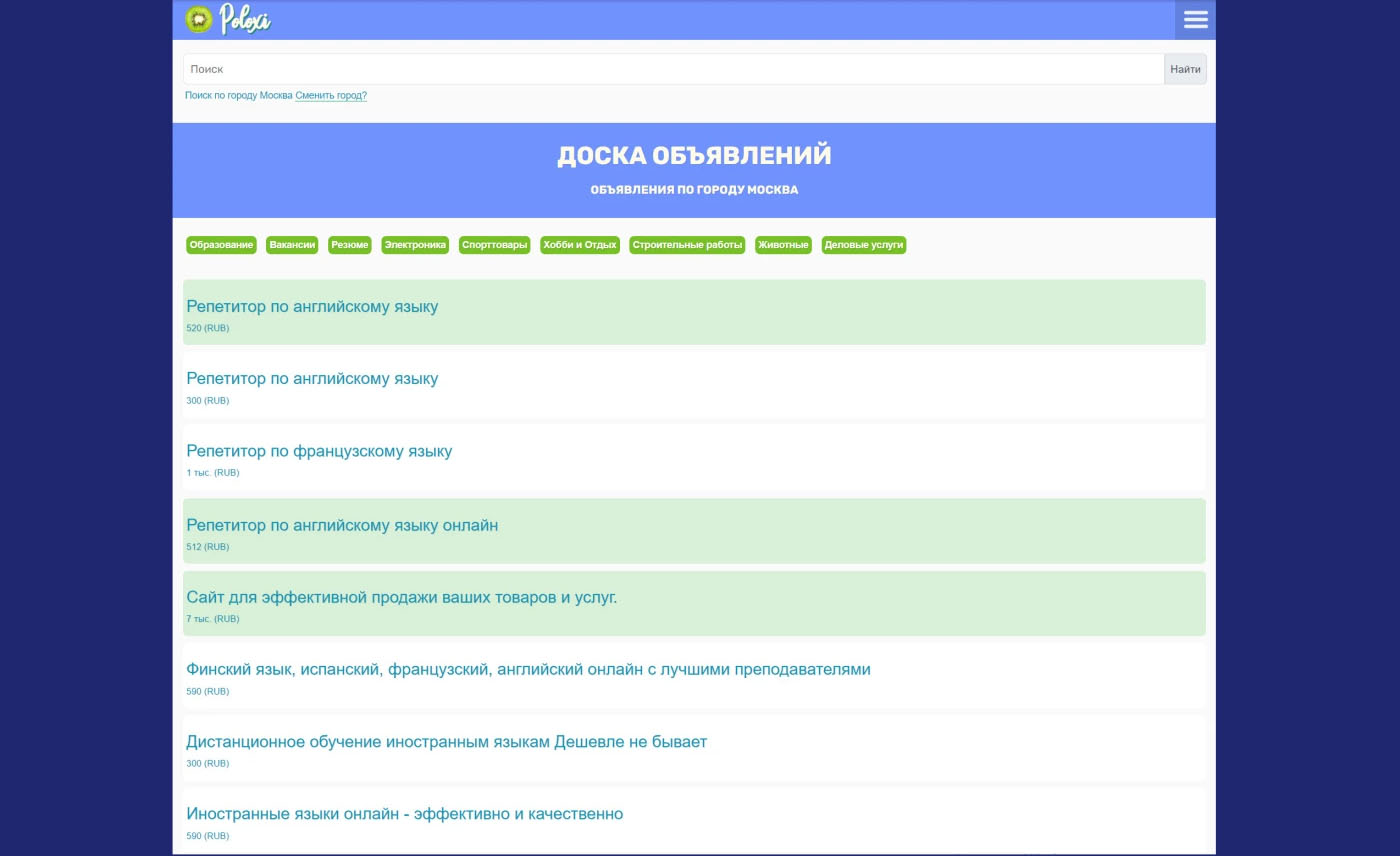Follow the Сменить город? link

pyautogui.click(x=331, y=96)
